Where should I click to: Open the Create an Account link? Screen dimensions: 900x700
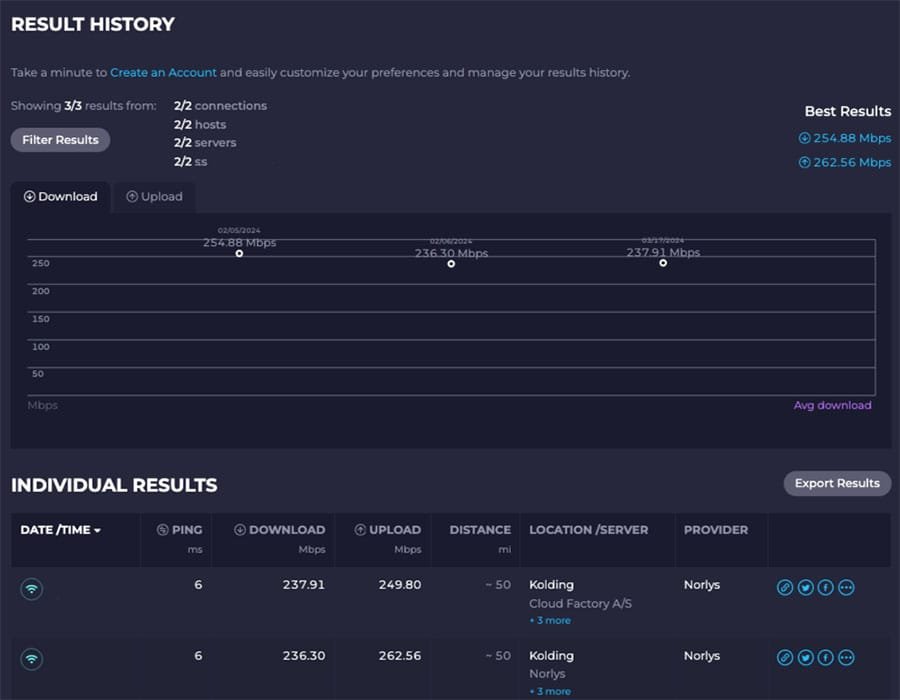[x=163, y=72]
